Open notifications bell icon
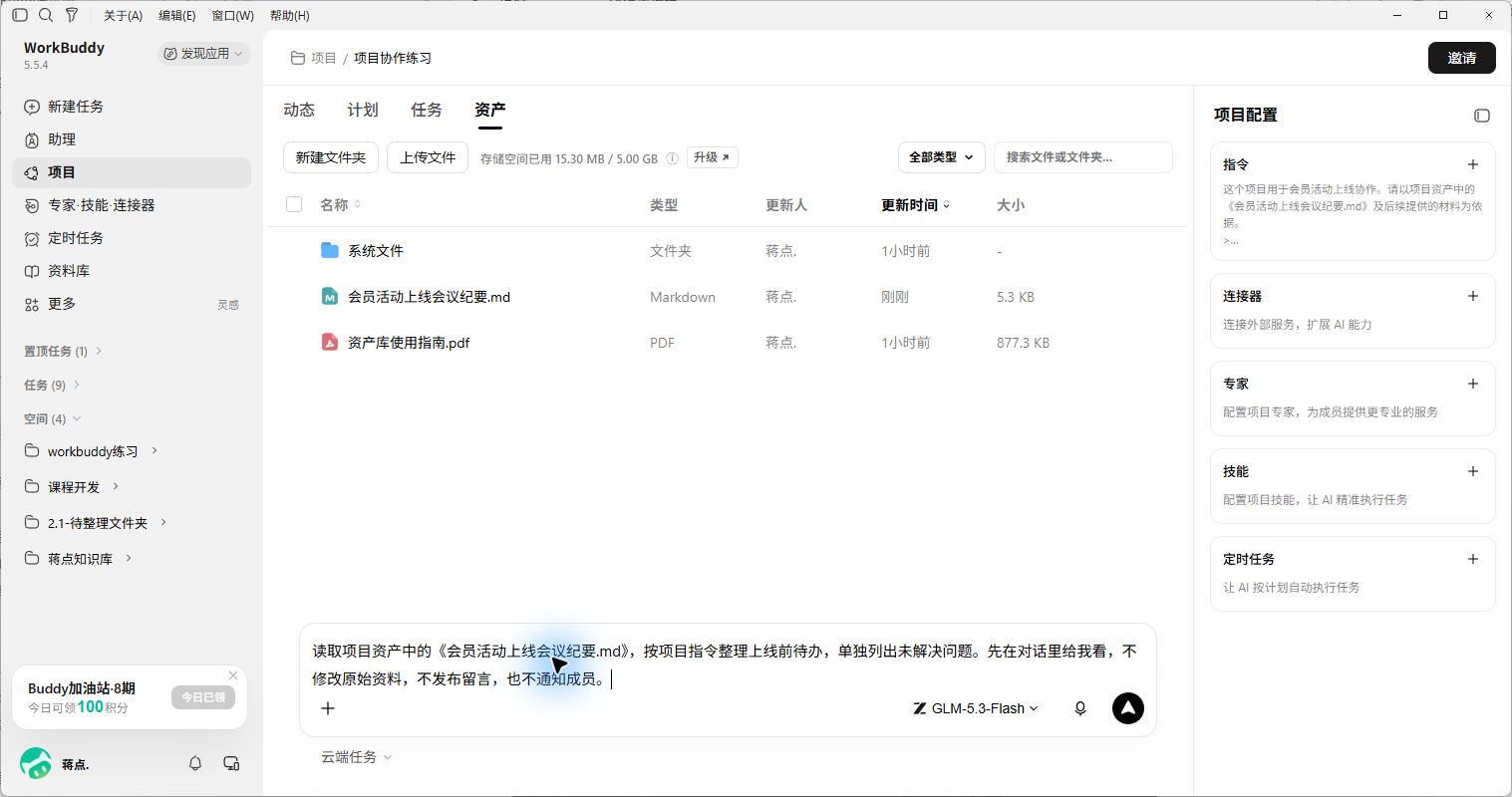Screen dimensions: 1512x797 pos(195,763)
